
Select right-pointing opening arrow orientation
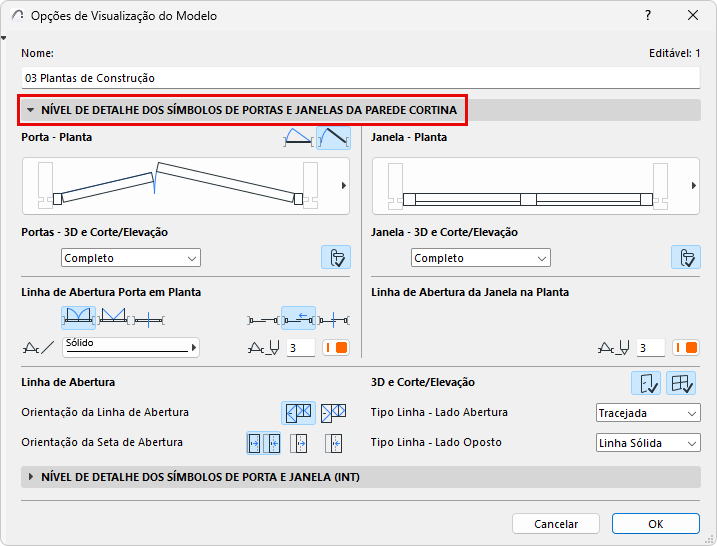299,443
